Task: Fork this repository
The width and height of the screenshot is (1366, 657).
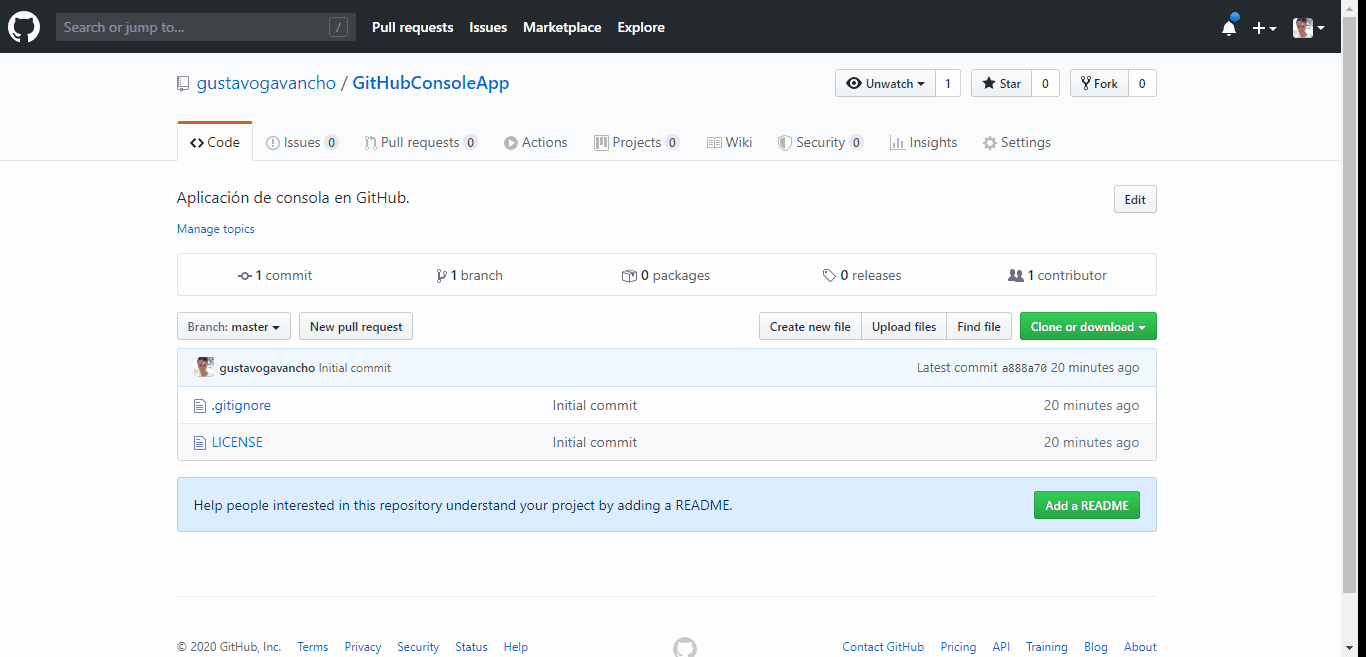Action: click(x=1099, y=83)
